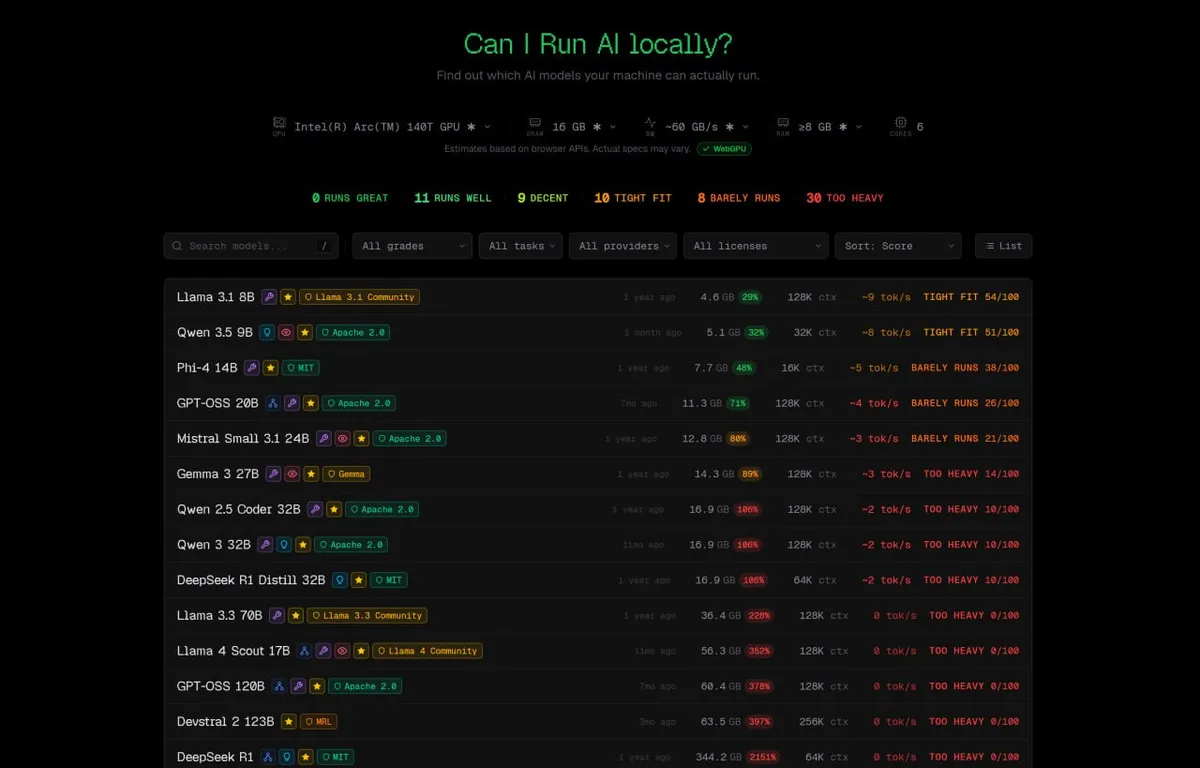Select the RUNS WELL category counter
This screenshot has width=1200, height=768.
(x=452, y=197)
